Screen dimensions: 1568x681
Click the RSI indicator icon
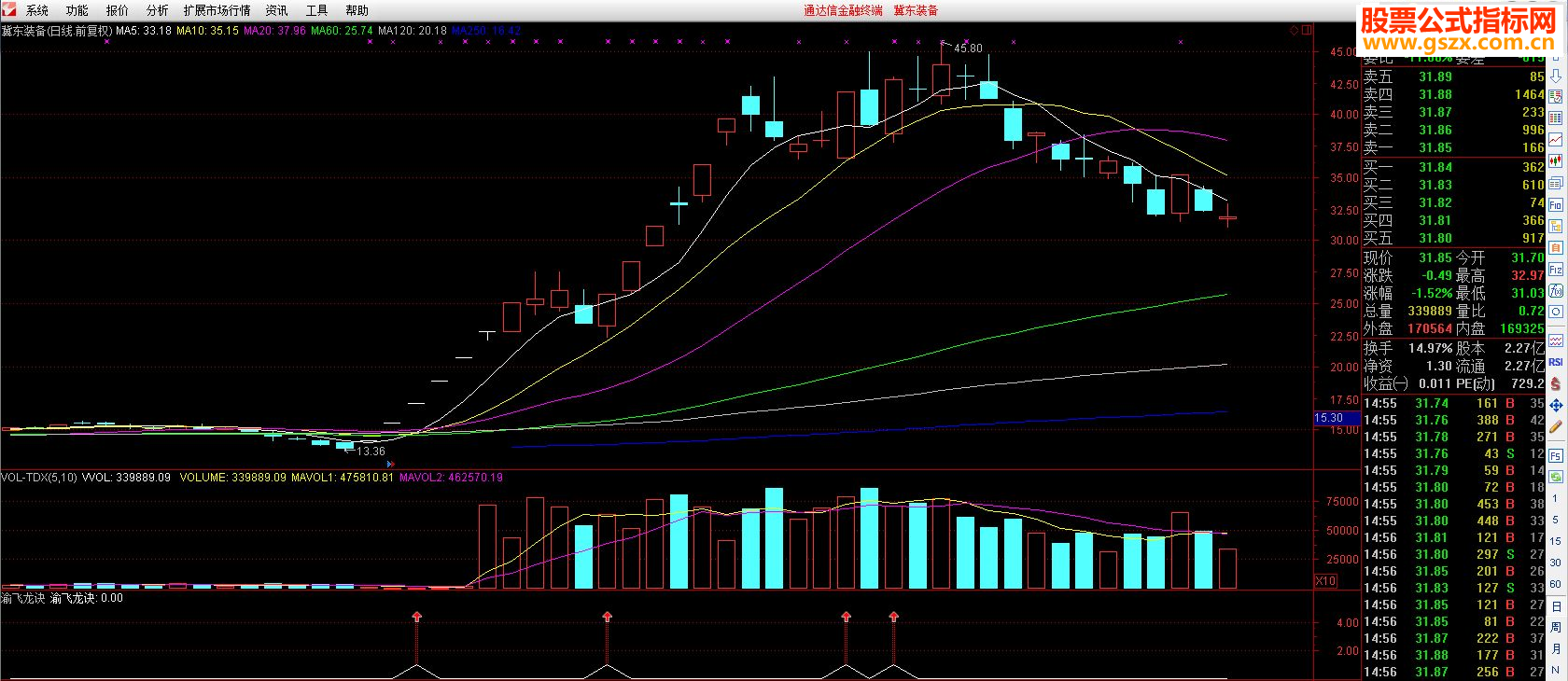tap(1556, 362)
